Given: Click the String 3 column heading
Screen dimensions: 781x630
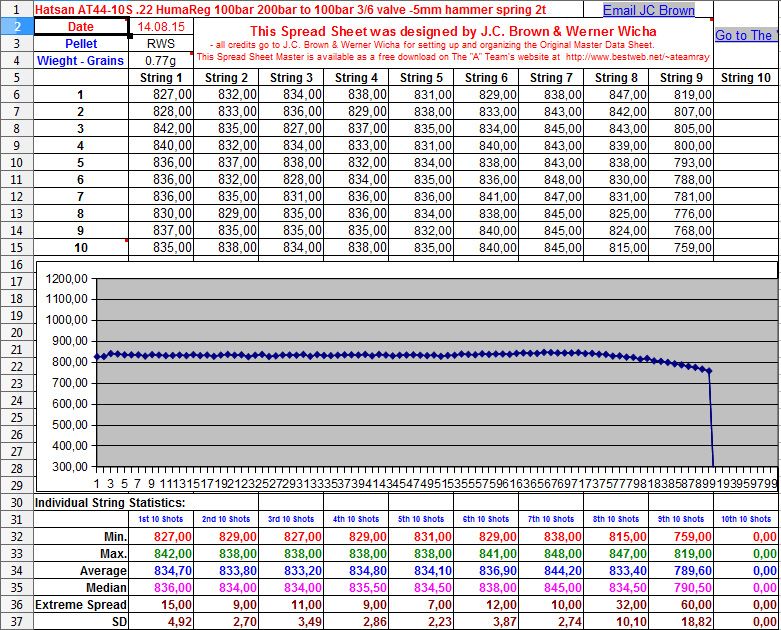Looking at the screenshot, I should [291, 78].
